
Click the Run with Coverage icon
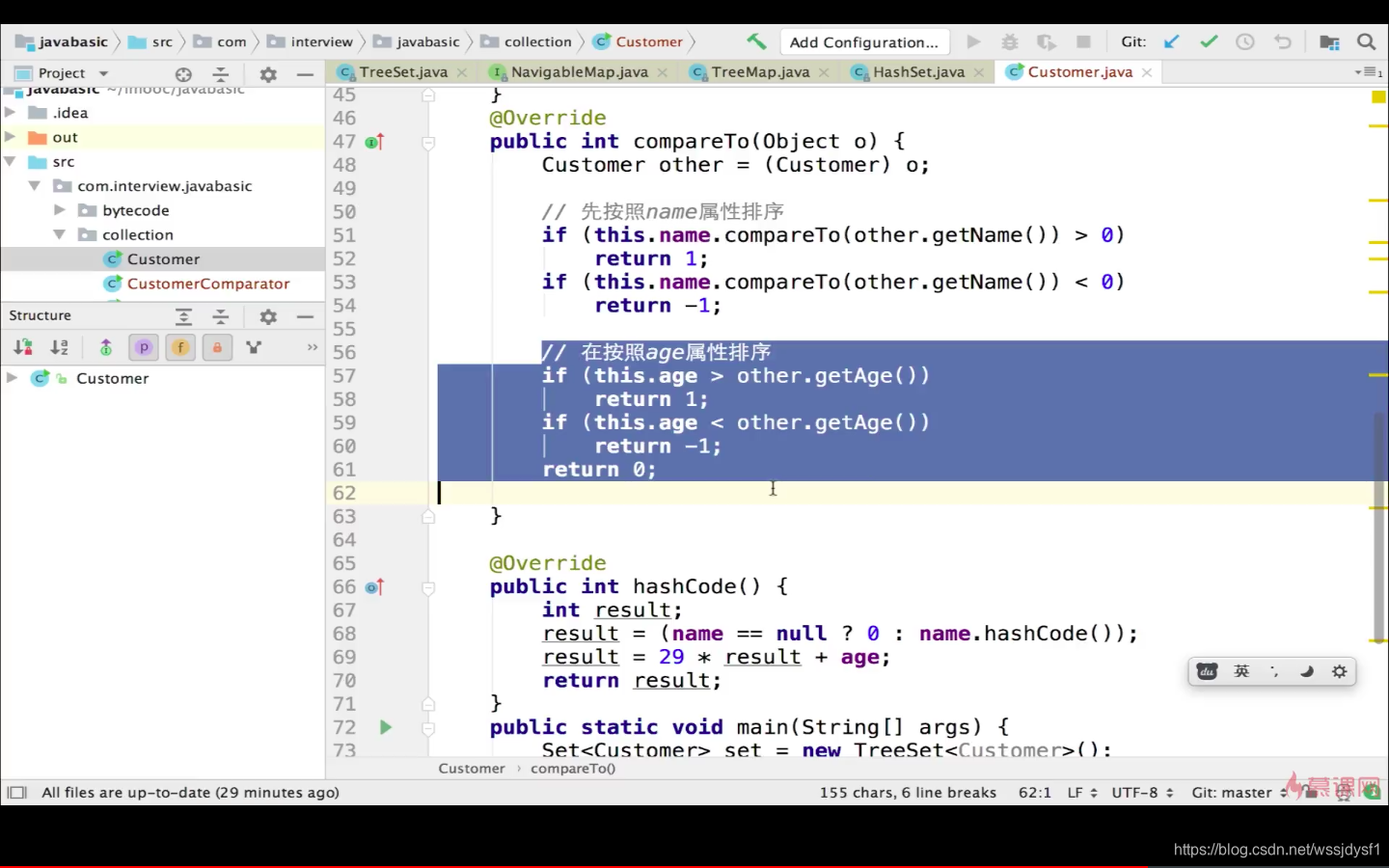pos(1046,41)
